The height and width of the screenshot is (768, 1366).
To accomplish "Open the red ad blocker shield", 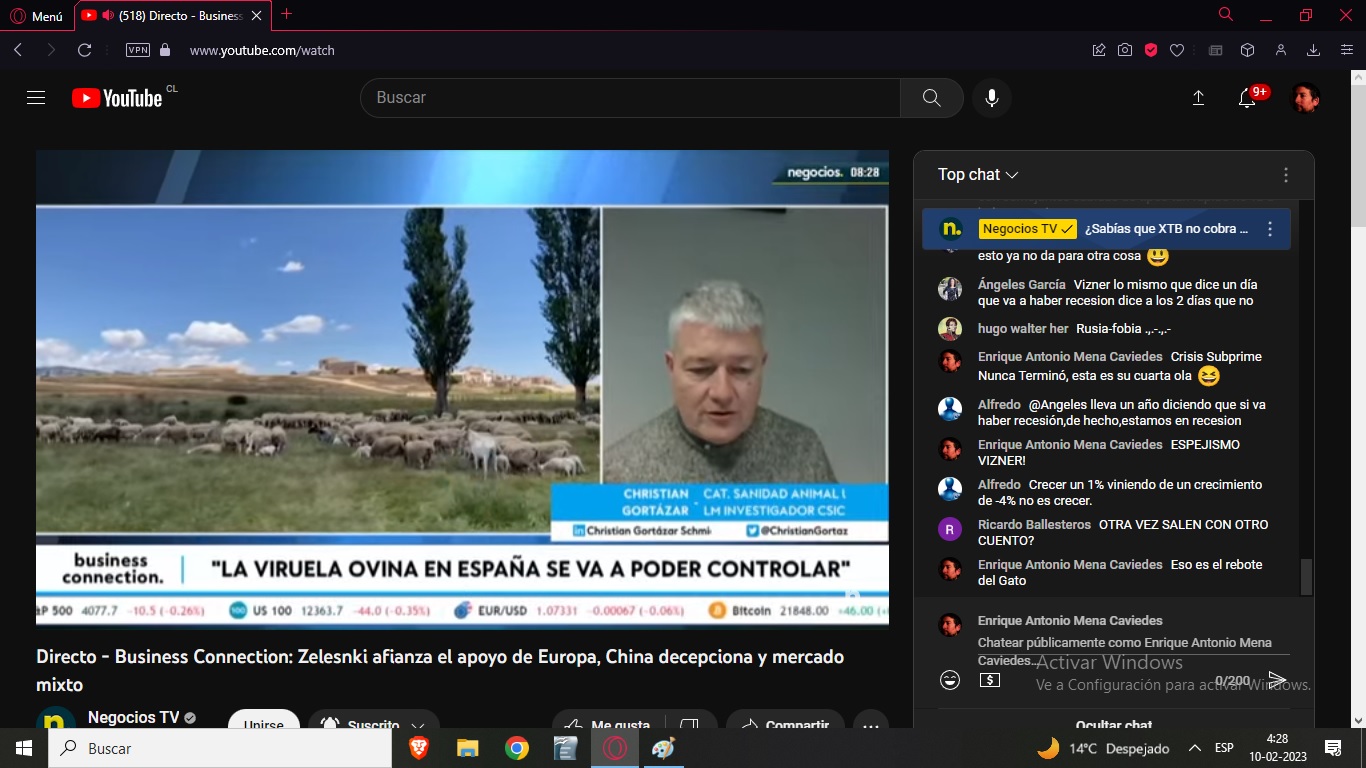I will tap(1151, 50).
